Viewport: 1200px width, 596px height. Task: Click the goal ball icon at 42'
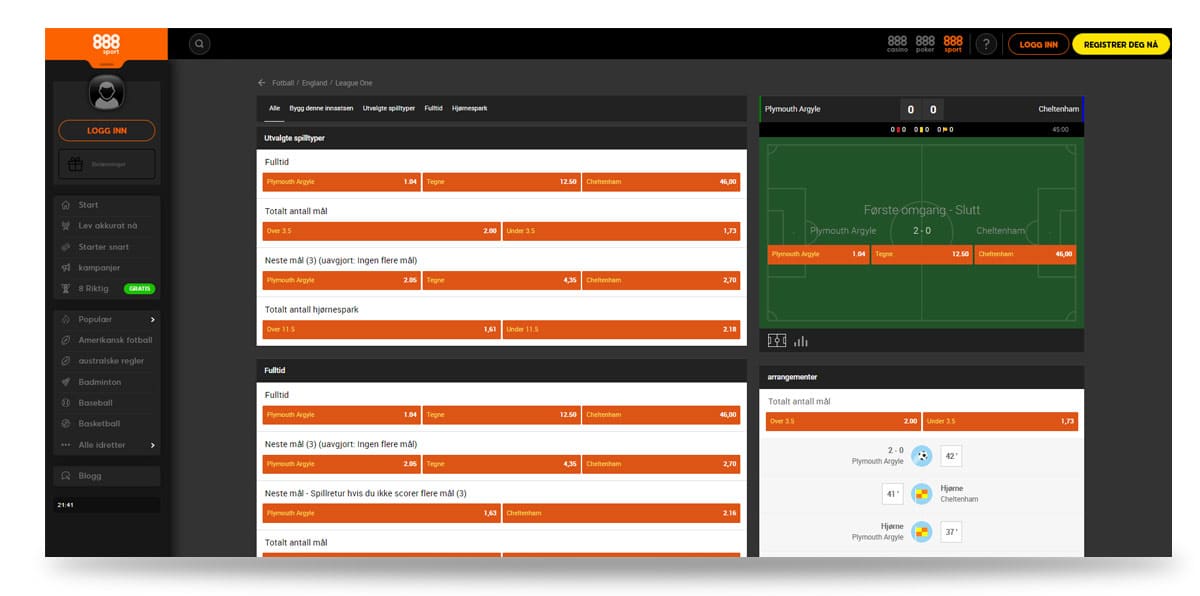point(922,456)
